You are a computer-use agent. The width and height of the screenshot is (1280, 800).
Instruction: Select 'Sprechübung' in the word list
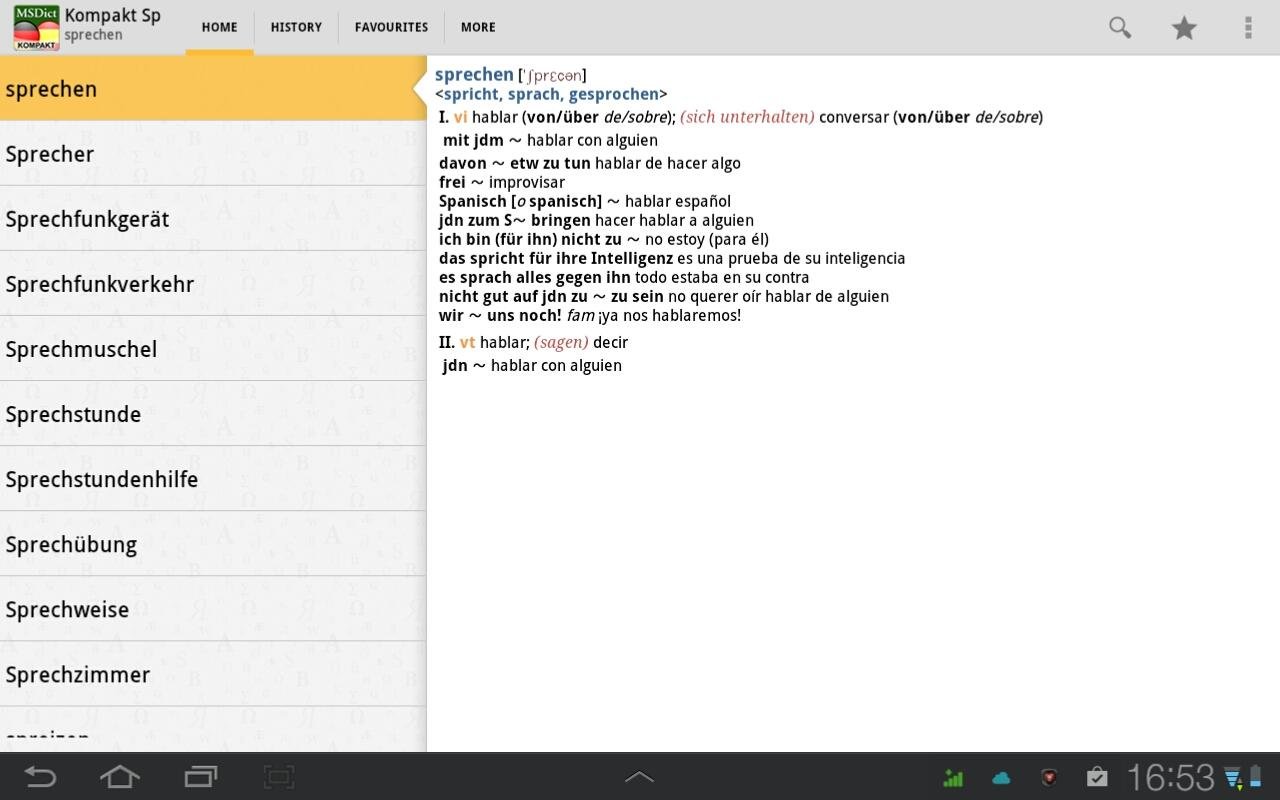point(213,543)
